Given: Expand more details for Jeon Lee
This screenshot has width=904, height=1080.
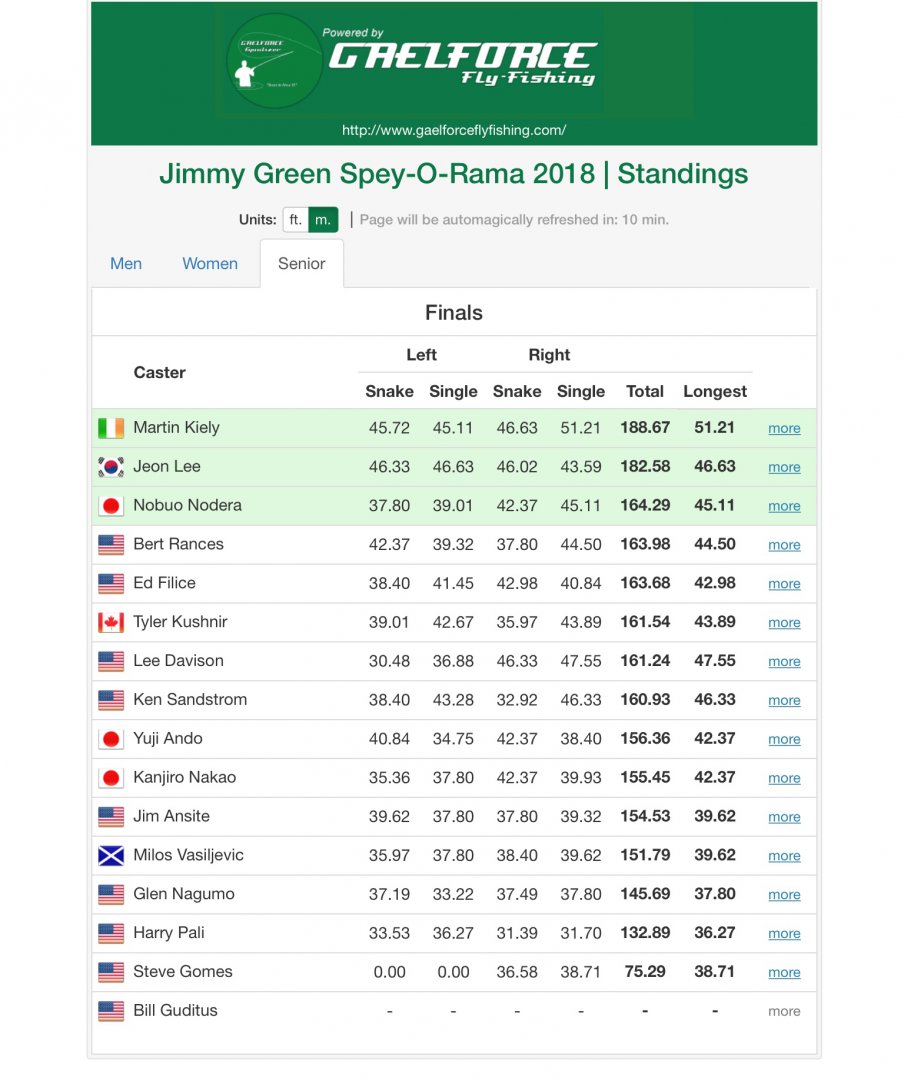Looking at the screenshot, I should pos(784,467).
